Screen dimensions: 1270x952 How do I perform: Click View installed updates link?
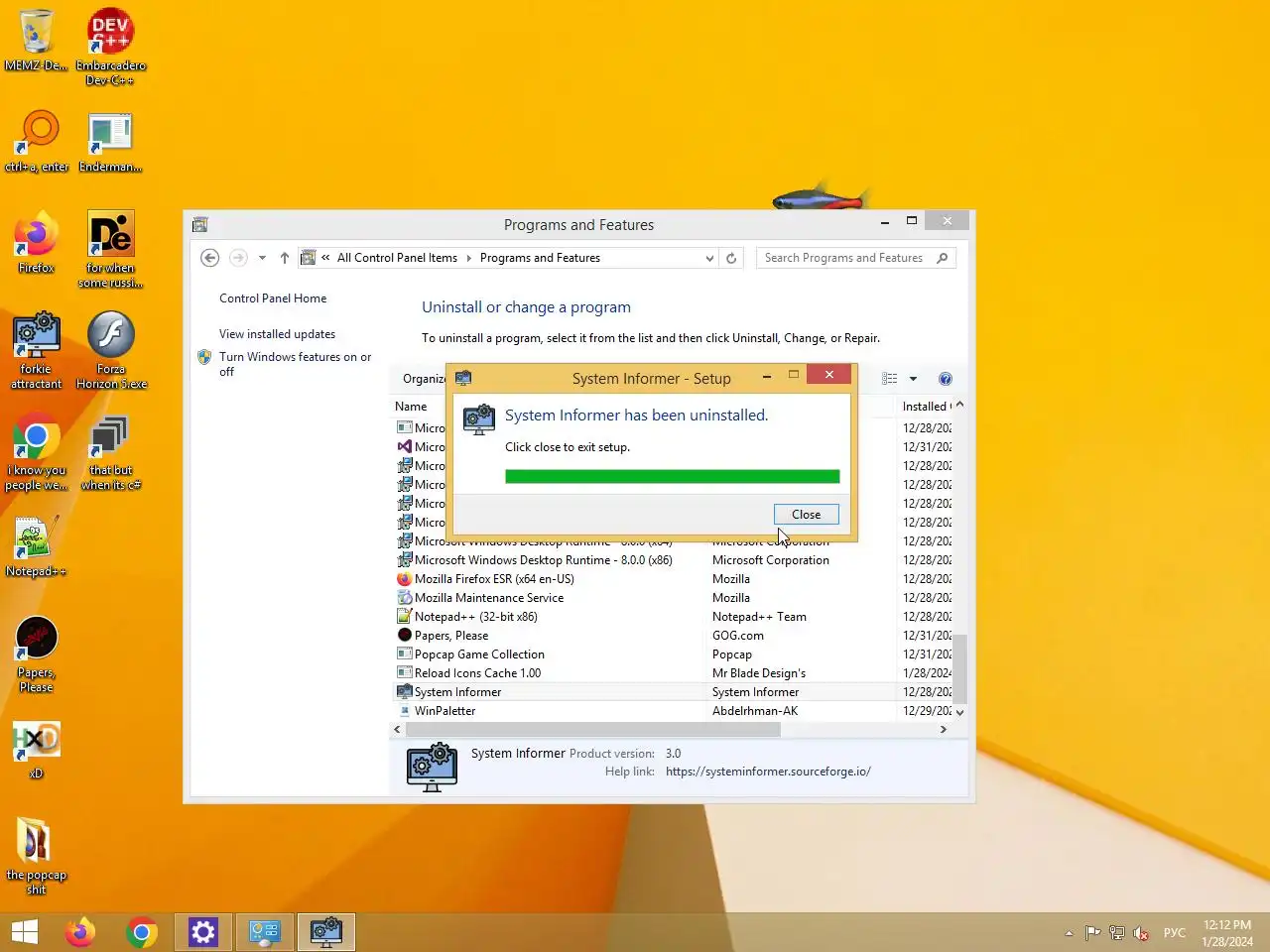(277, 334)
